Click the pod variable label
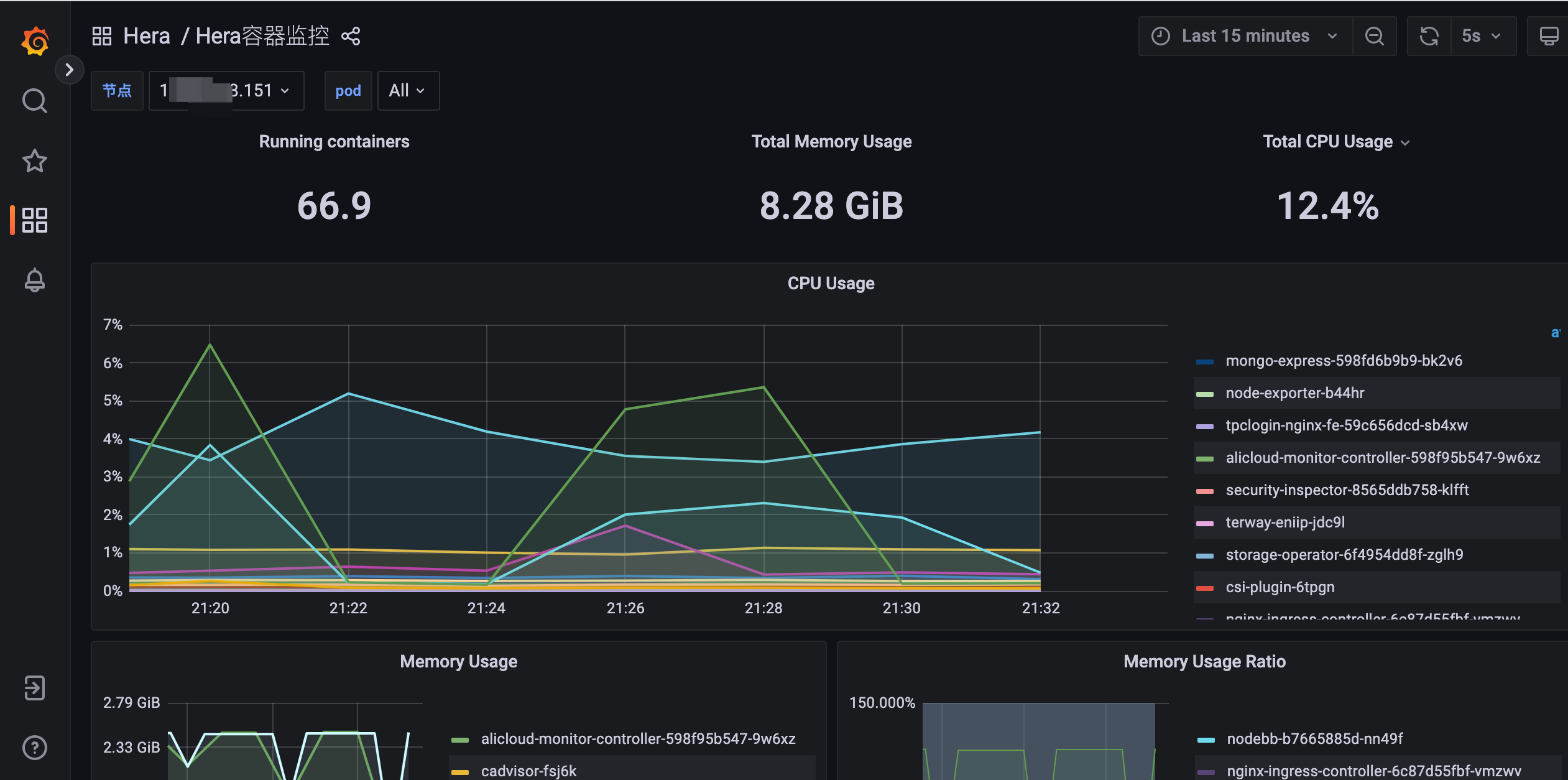This screenshot has height=780, width=1568. 348,91
